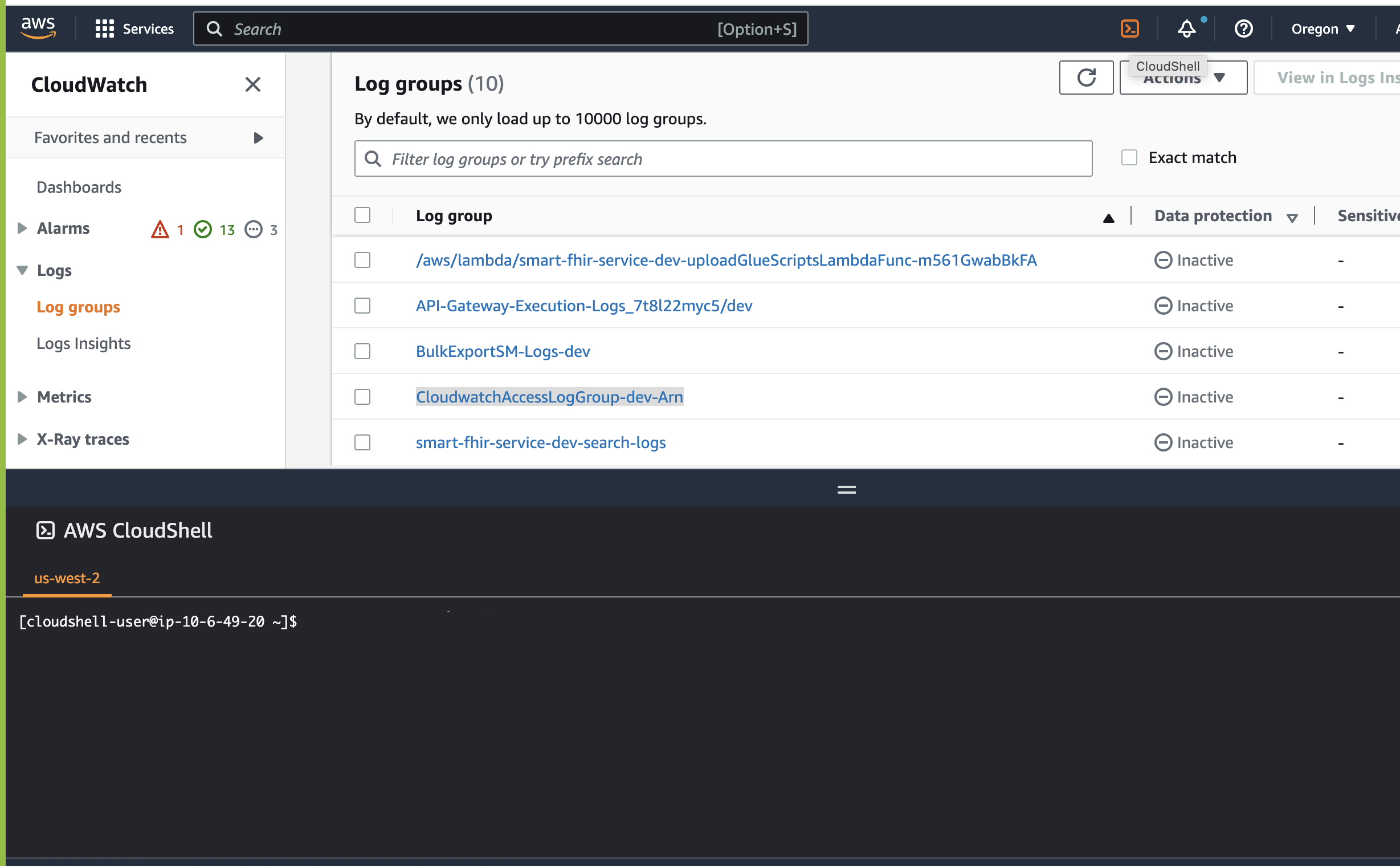Open API-Gateway-Execution-Logs_7t8l22myc5/dev link

point(584,305)
